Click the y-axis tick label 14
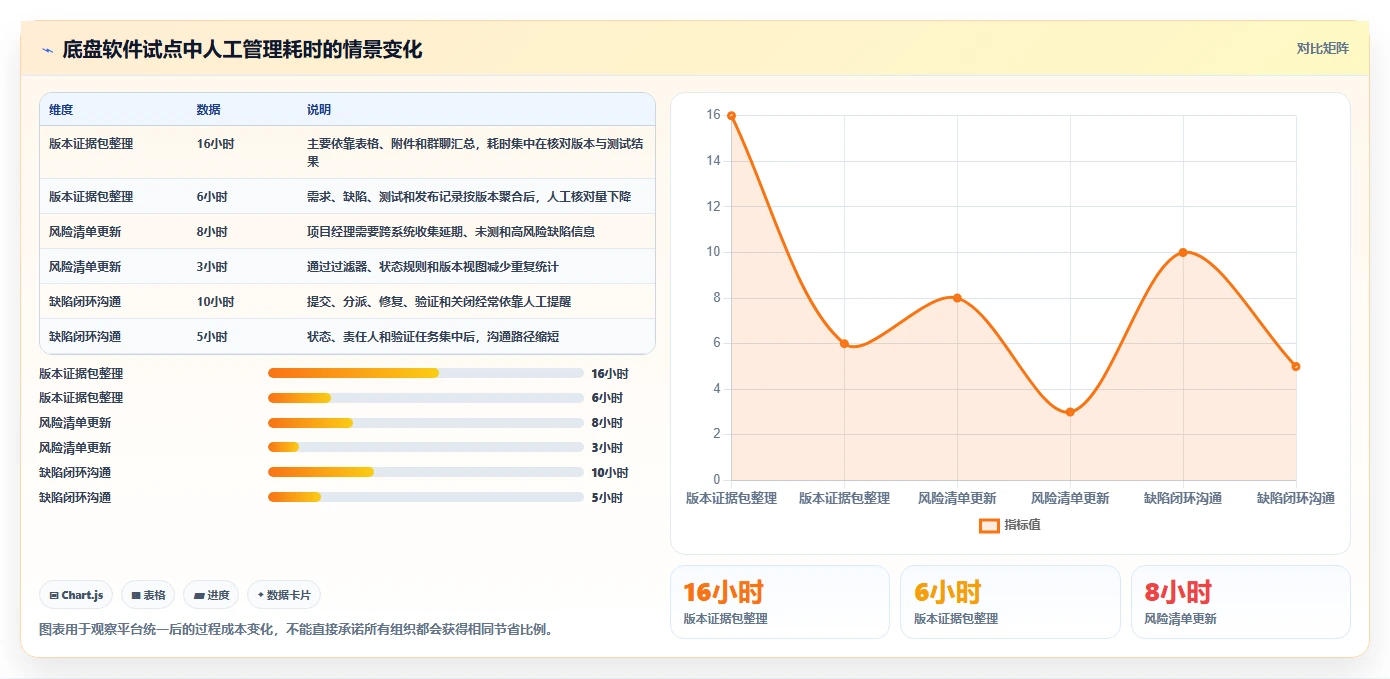 713,161
